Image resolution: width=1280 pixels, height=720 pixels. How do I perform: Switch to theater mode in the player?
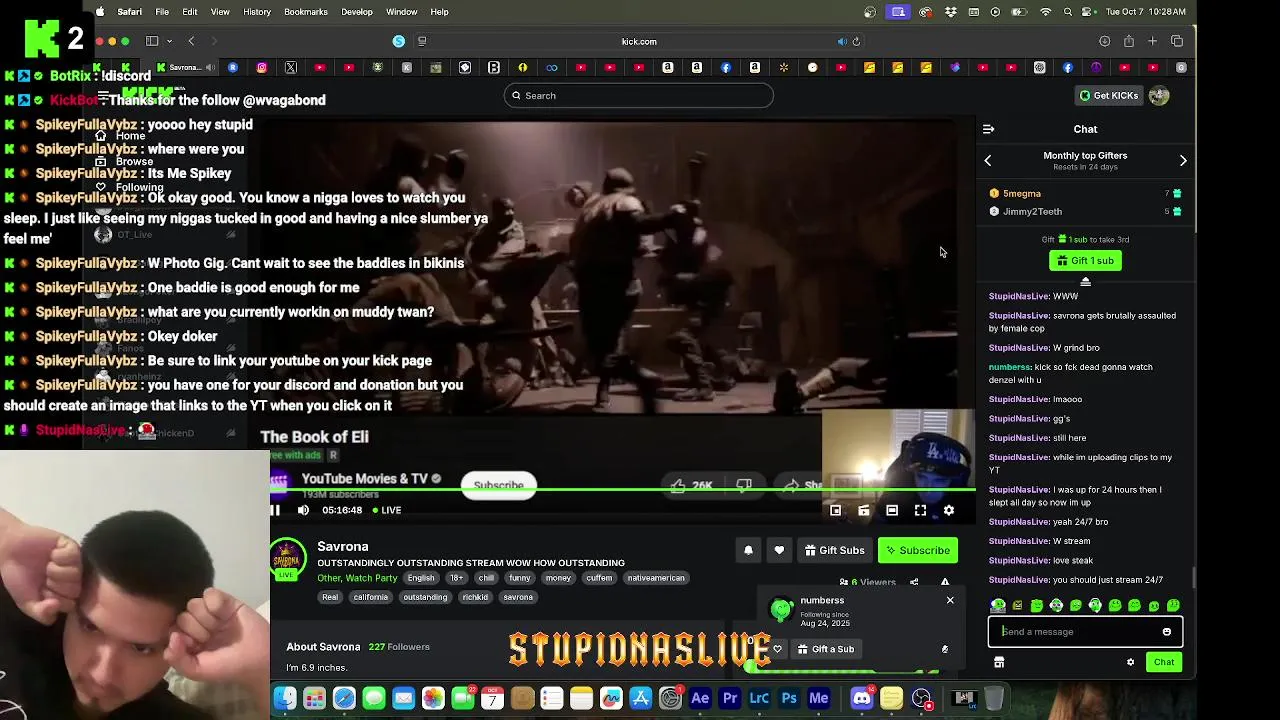click(x=892, y=510)
